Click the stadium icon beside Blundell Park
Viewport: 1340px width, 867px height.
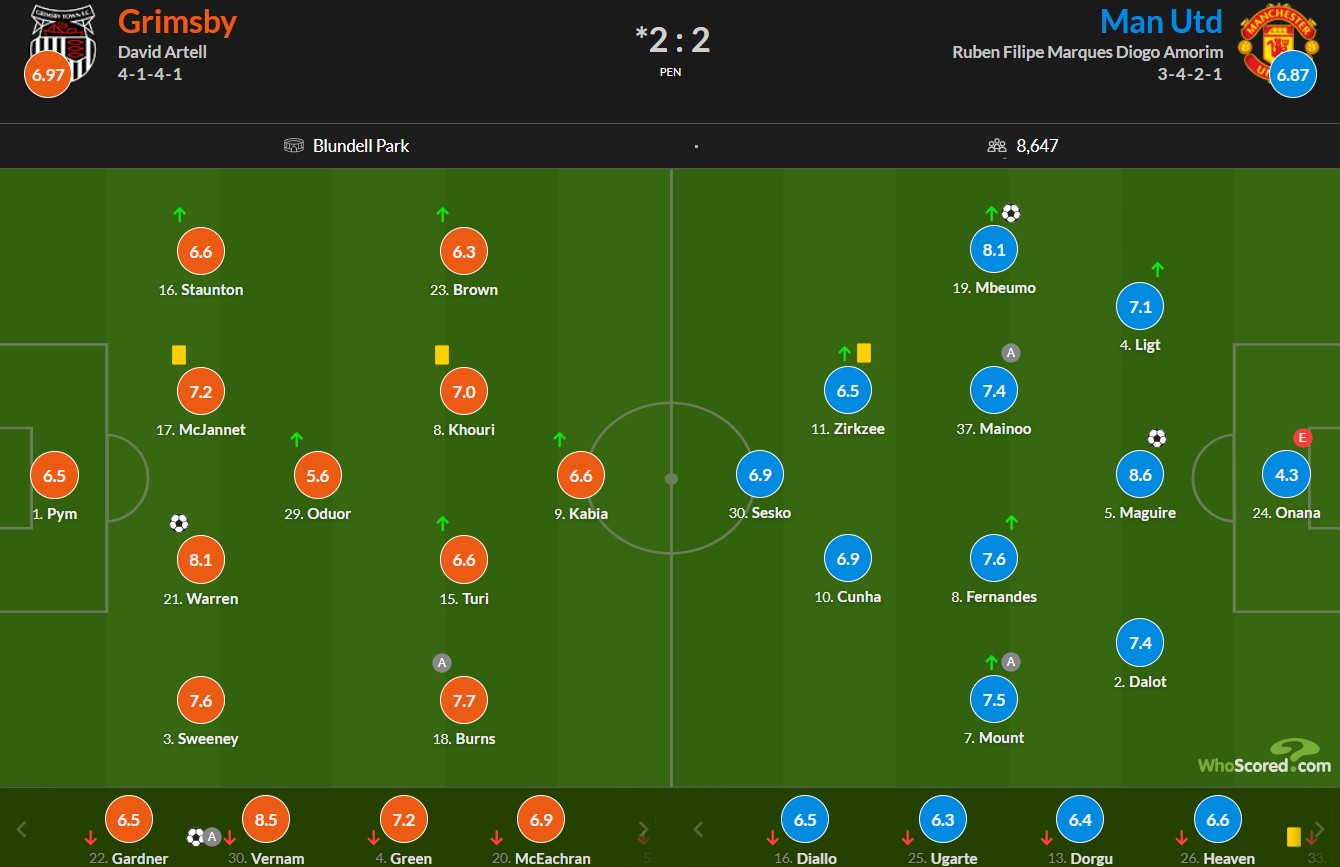tap(294, 146)
